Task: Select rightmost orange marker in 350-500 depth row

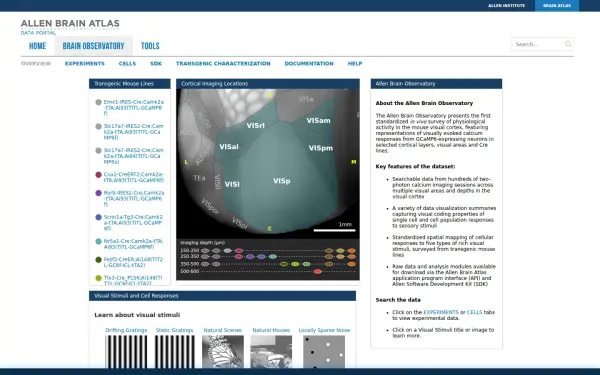Action: pos(352,264)
